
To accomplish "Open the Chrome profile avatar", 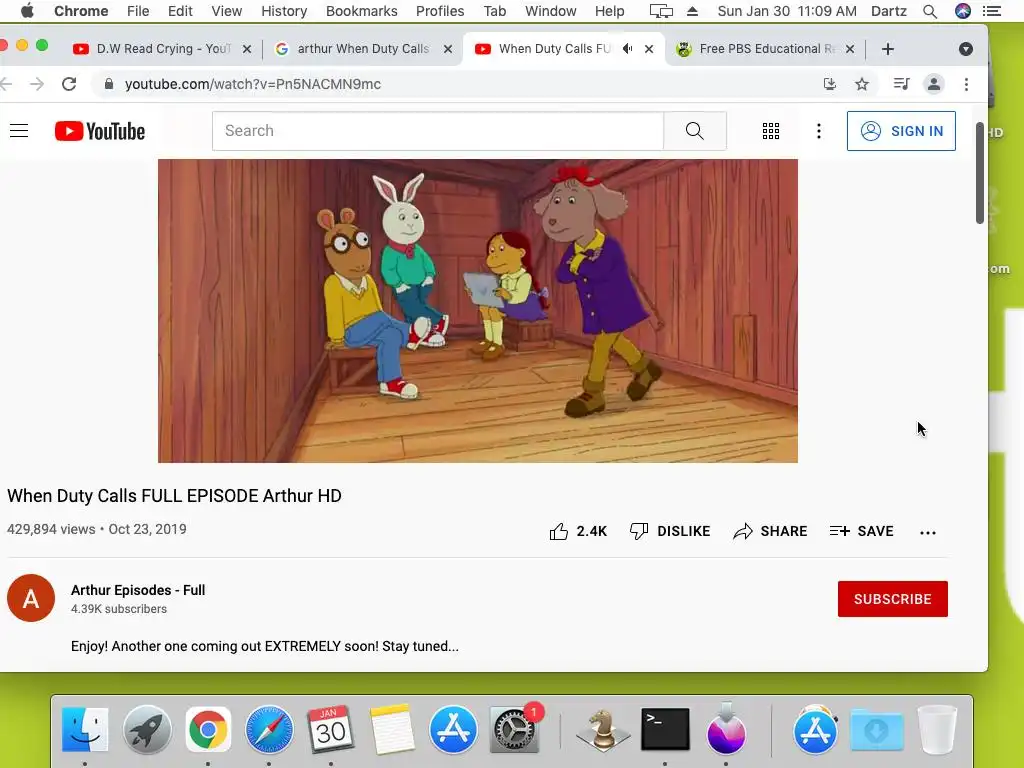I will click(x=934, y=84).
